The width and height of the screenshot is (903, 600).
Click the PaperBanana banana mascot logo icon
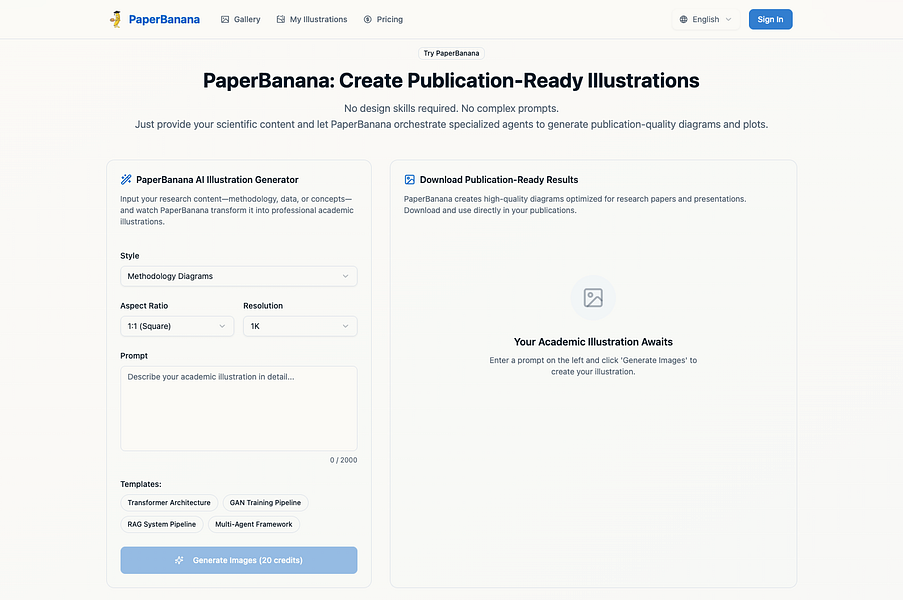(x=116, y=19)
